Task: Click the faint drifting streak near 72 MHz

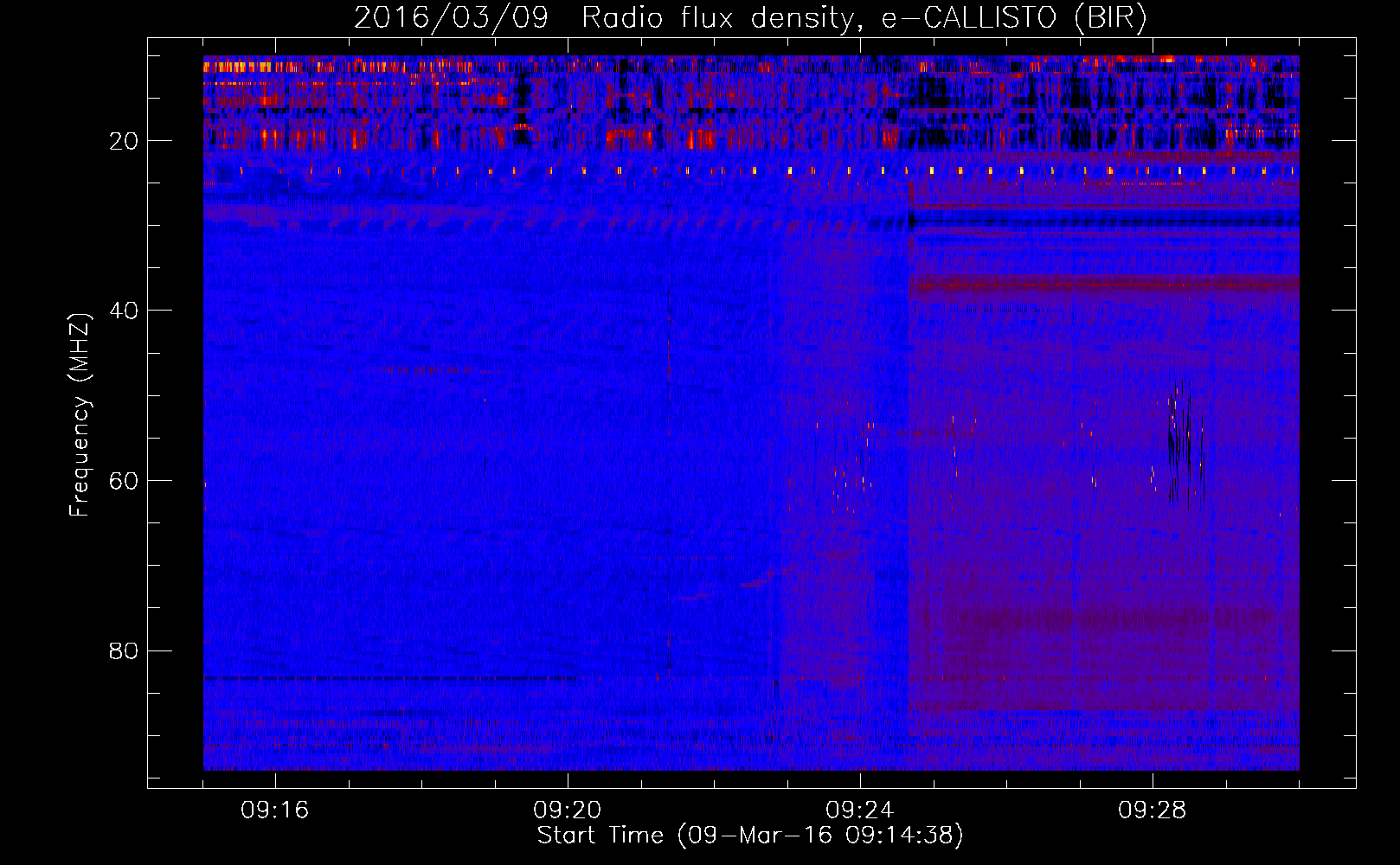Action: pyautogui.click(x=761, y=582)
